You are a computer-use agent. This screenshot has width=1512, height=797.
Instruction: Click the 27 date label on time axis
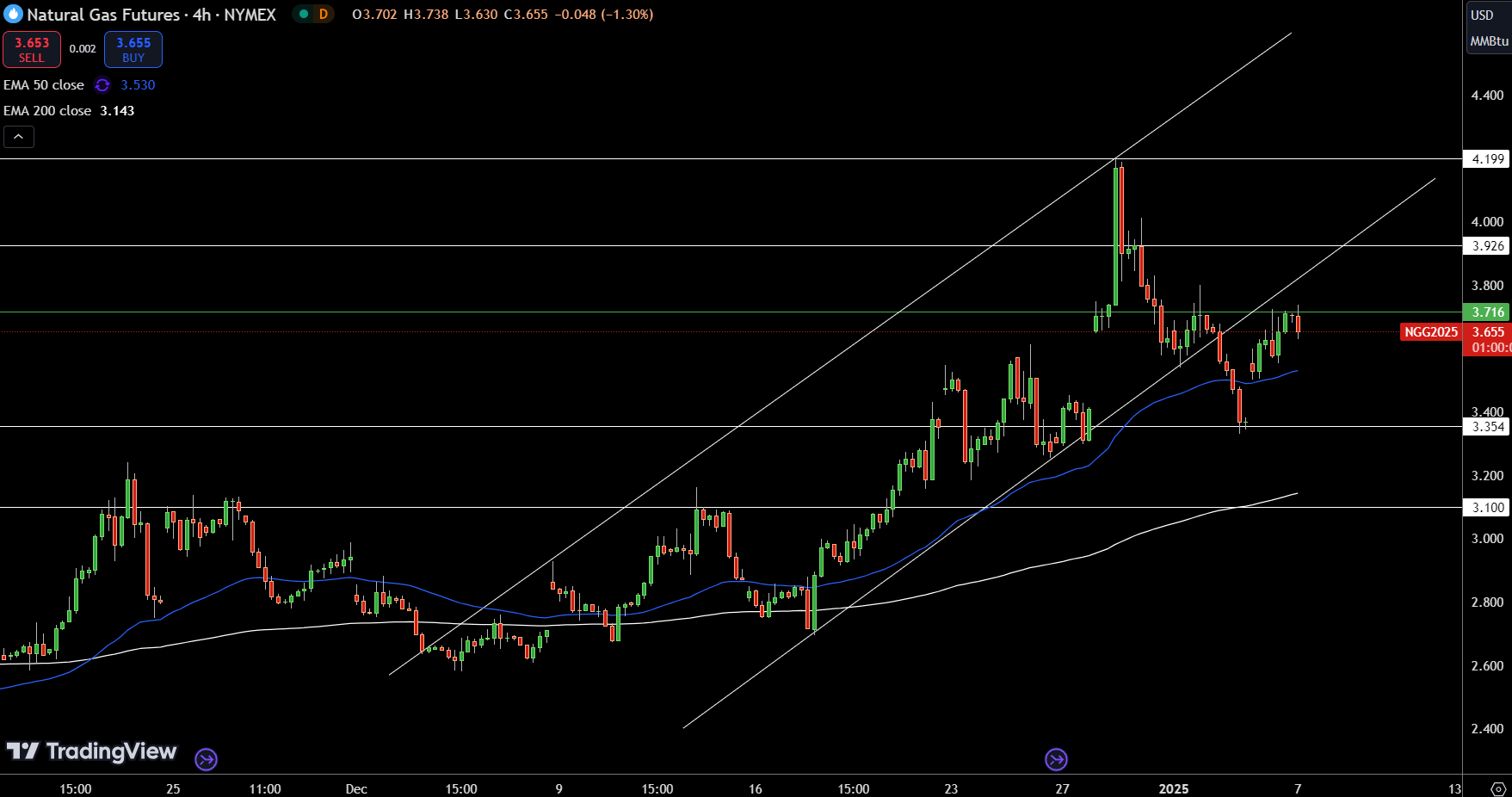point(1063,788)
